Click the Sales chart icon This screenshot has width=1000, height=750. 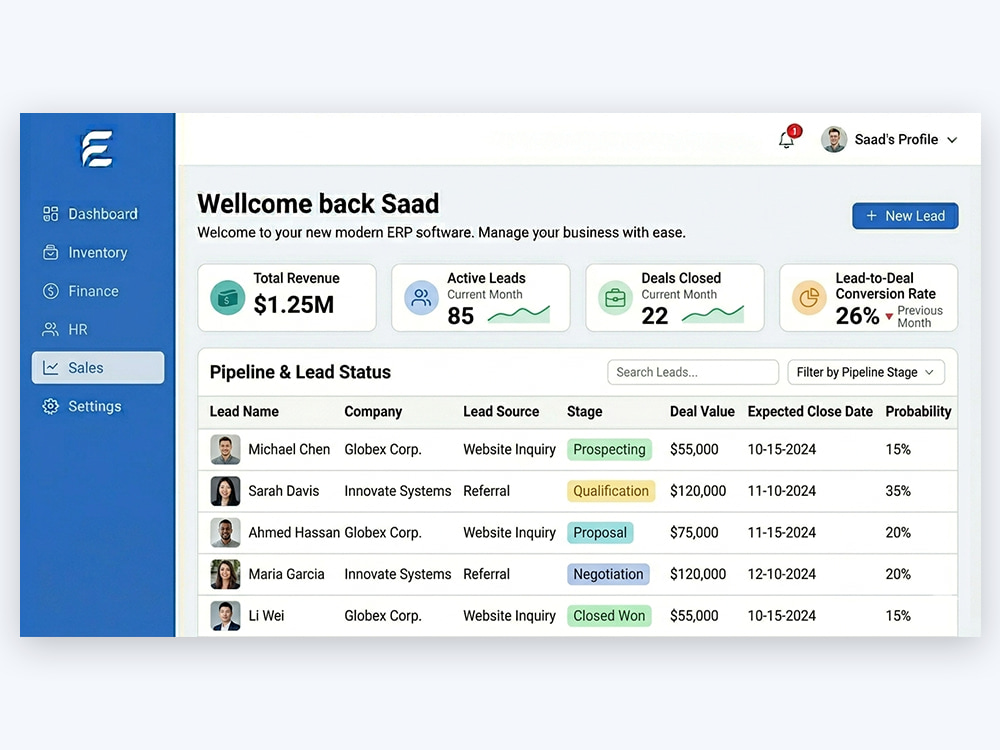[x=50, y=368]
